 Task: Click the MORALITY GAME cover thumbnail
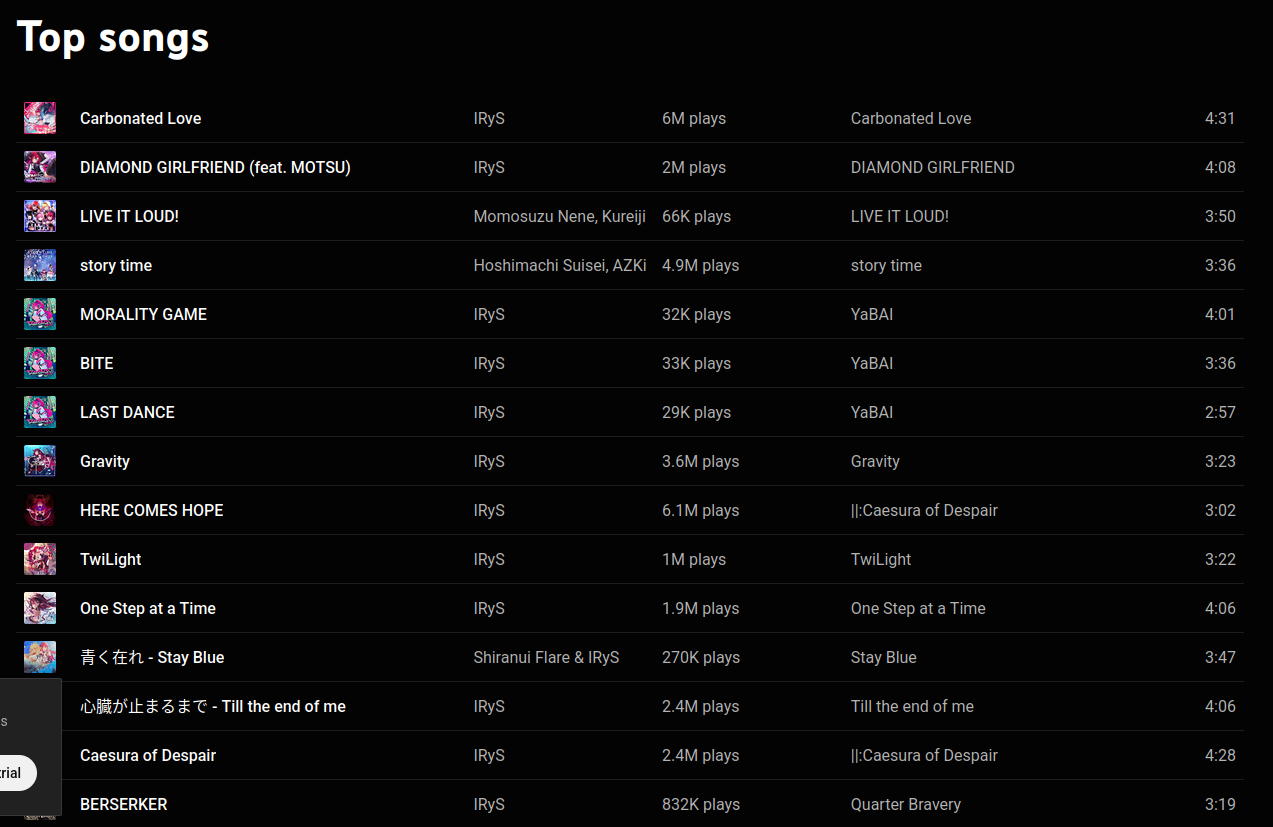point(40,314)
